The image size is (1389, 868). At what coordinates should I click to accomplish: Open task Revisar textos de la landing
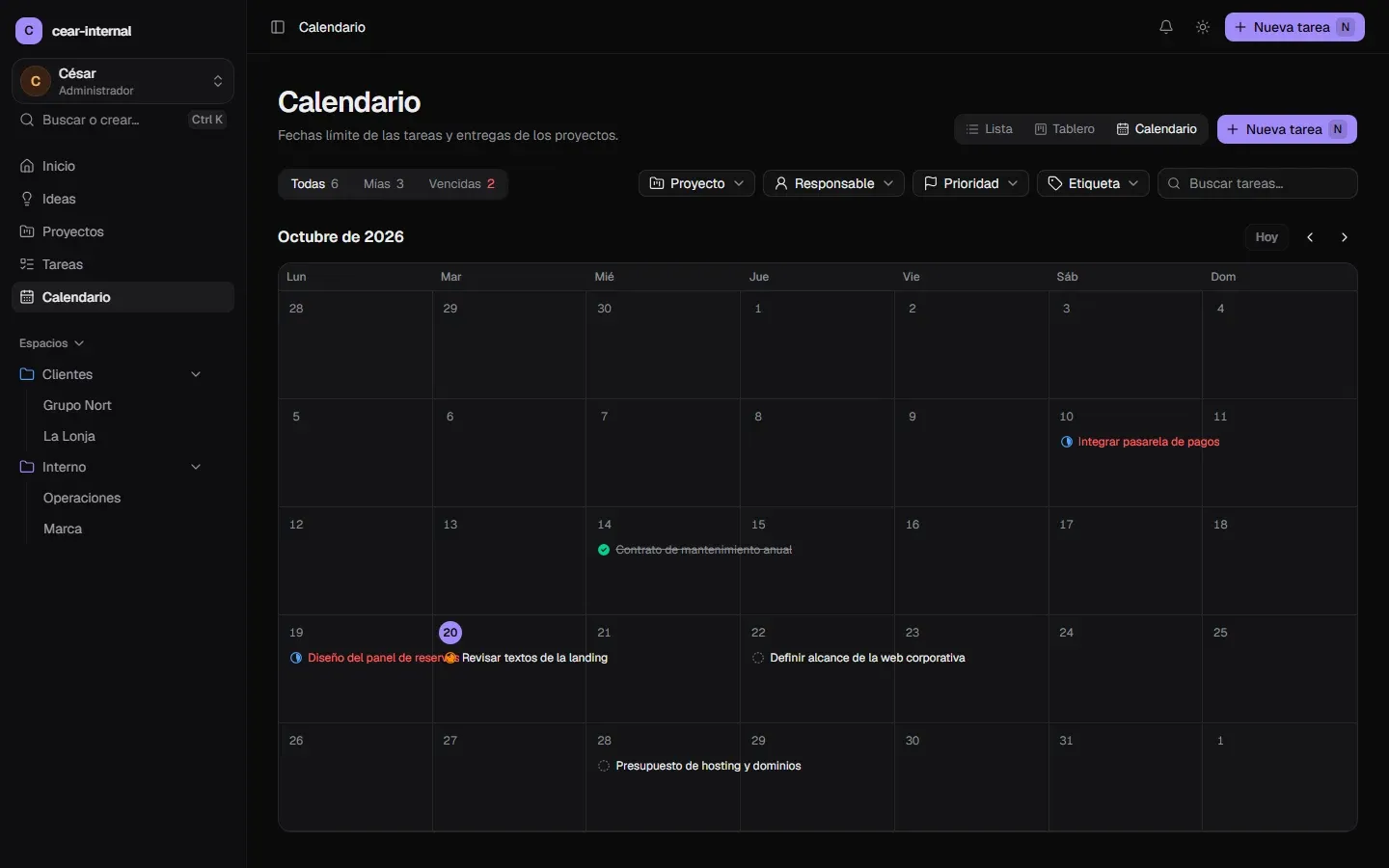point(527,658)
